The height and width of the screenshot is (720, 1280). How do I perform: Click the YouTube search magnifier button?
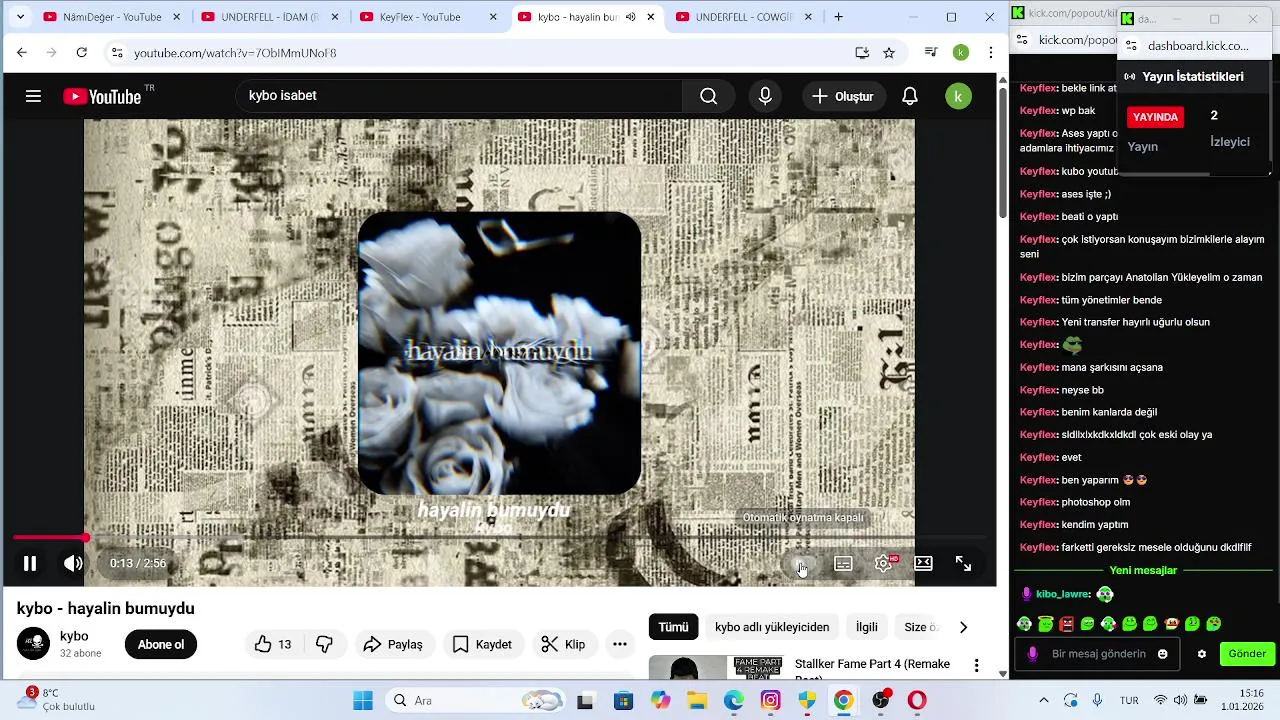[x=708, y=96]
